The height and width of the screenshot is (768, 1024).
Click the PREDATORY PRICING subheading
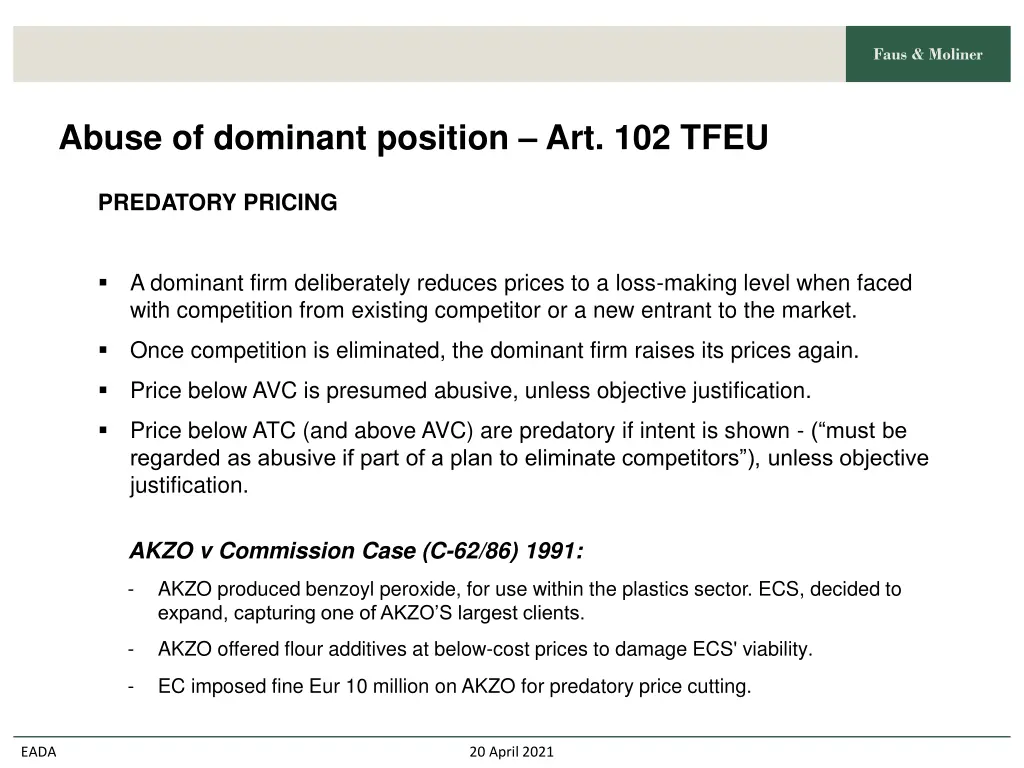coord(217,202)
